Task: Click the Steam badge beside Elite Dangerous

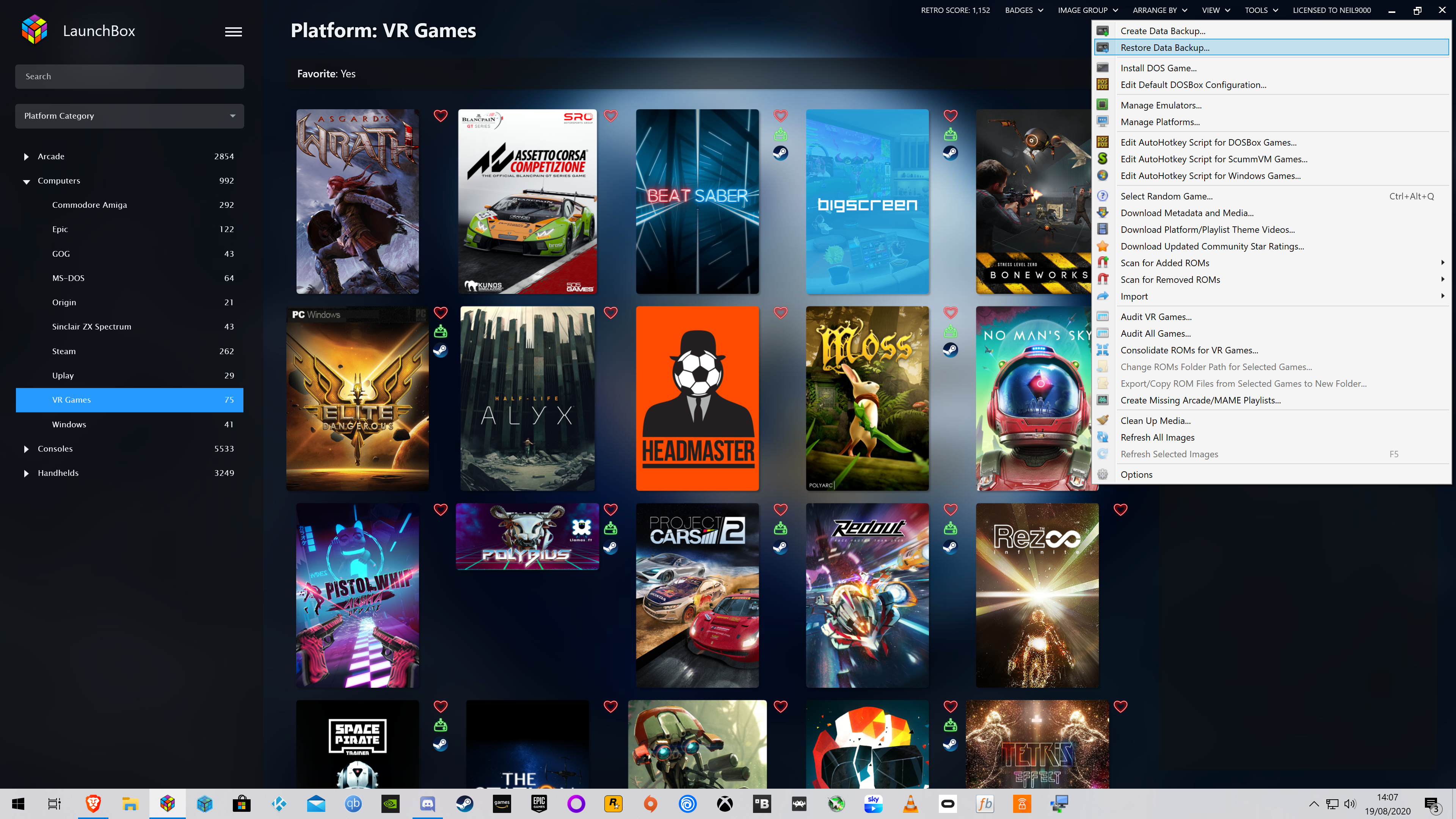Action: [440, 350]
